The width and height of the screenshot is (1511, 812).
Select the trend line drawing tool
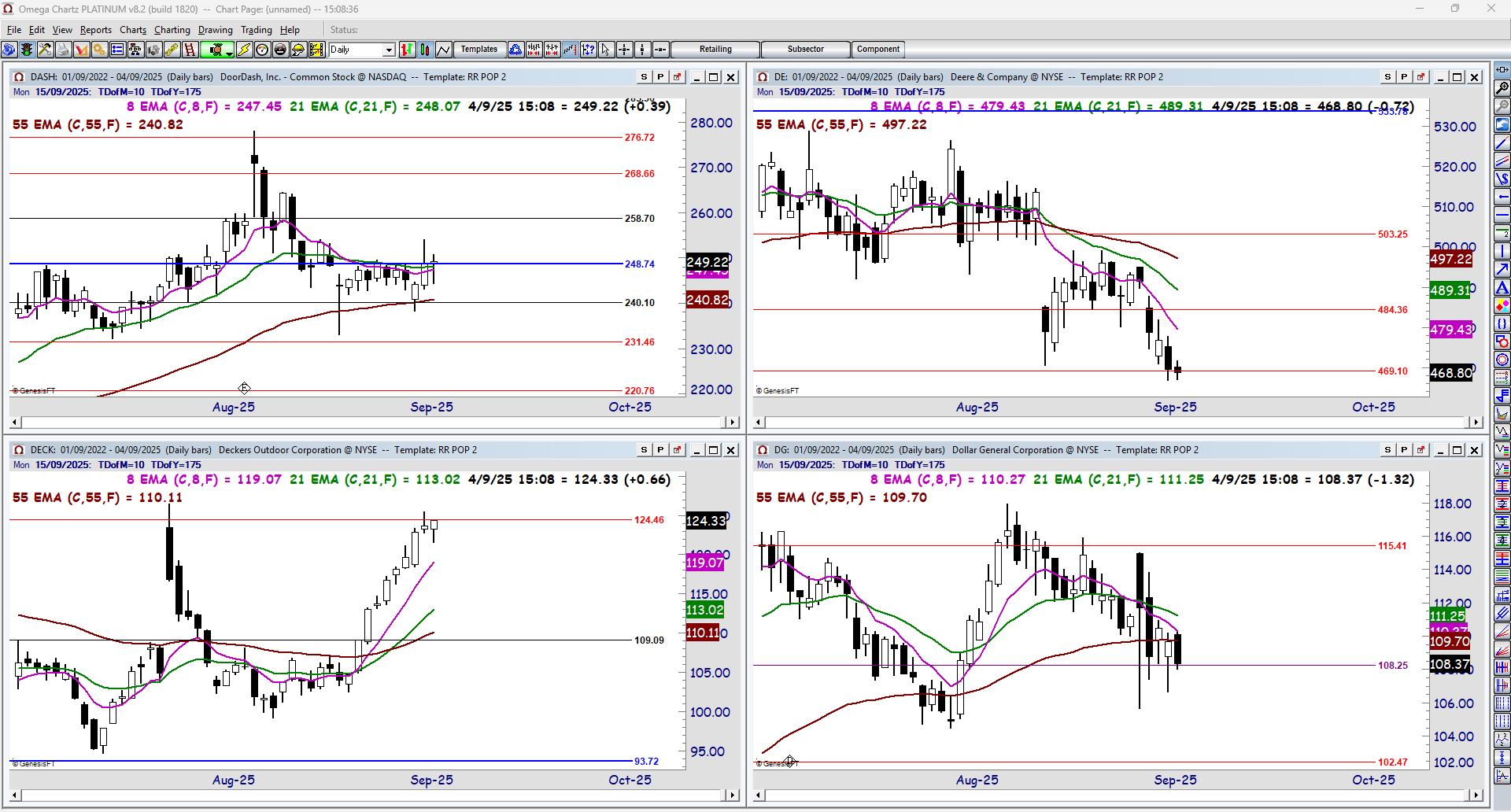click(x=1502, y=142)
